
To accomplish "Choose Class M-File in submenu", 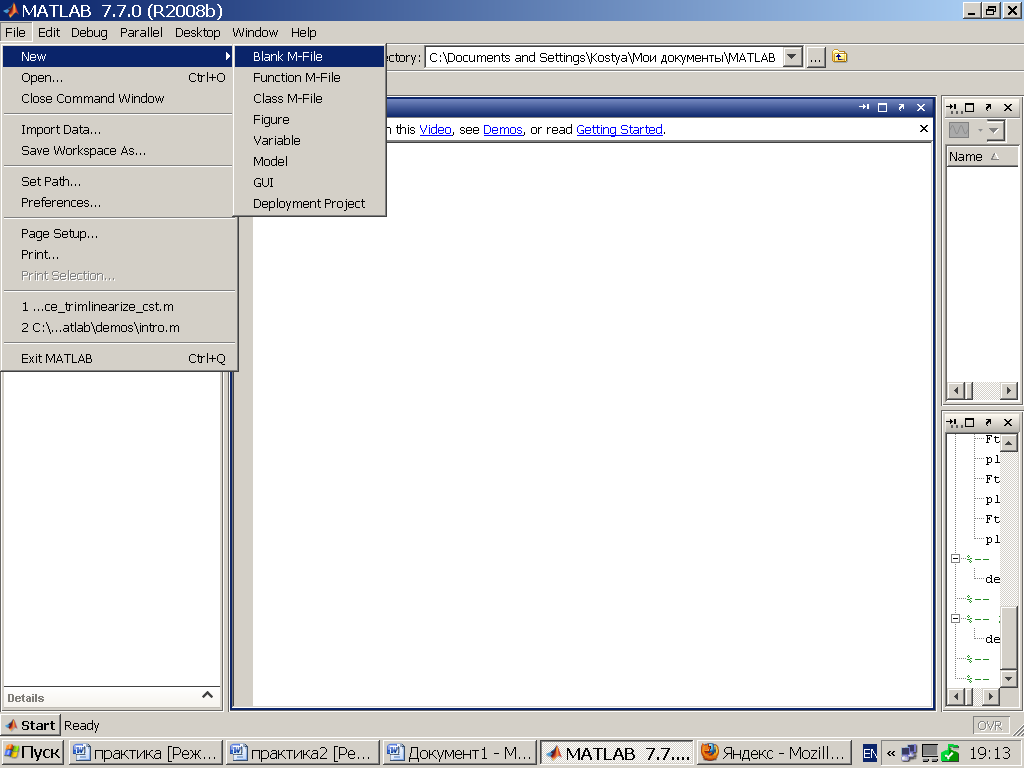I will point(310,98).
